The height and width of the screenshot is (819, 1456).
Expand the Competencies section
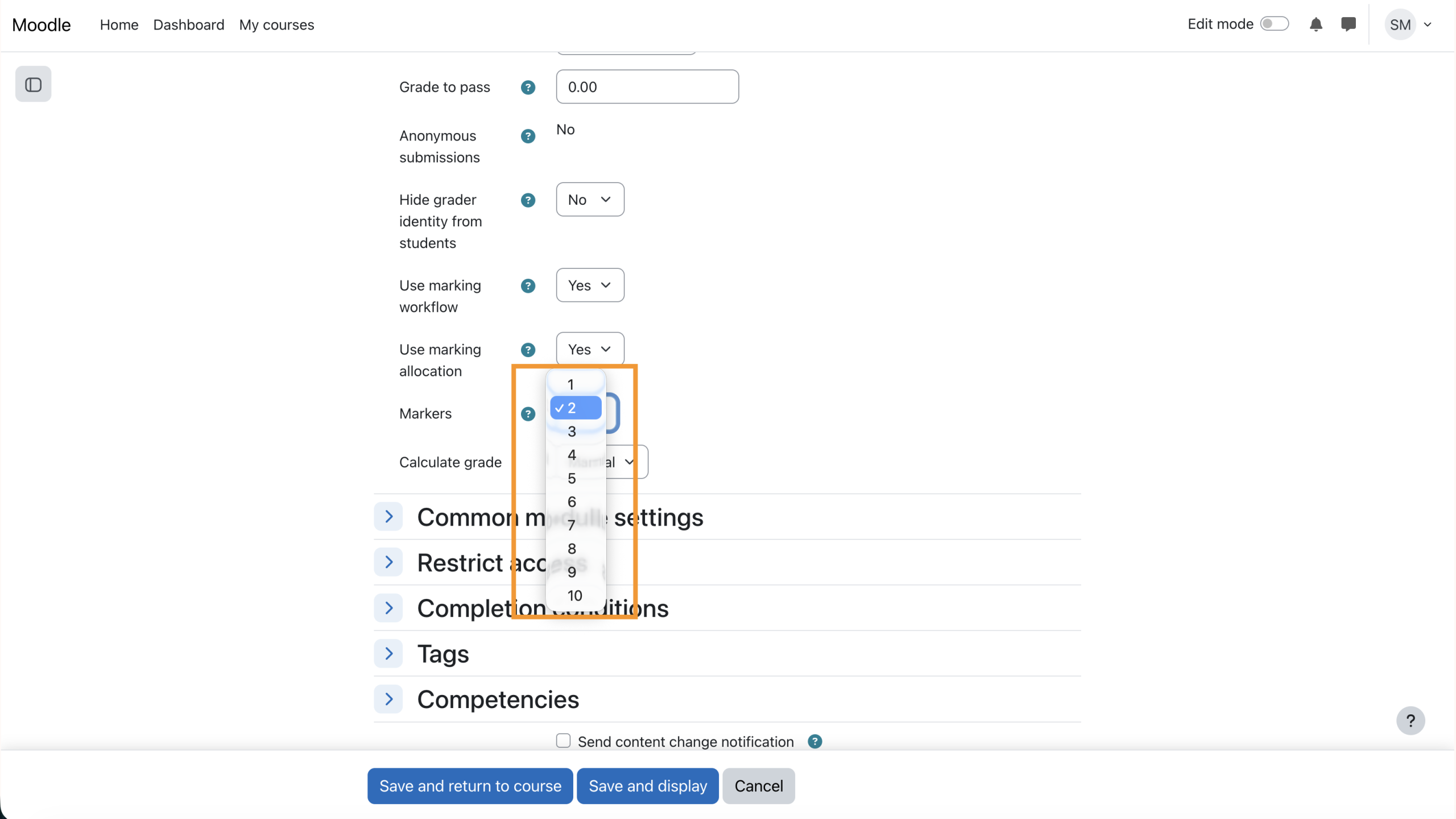pos(388,699)
